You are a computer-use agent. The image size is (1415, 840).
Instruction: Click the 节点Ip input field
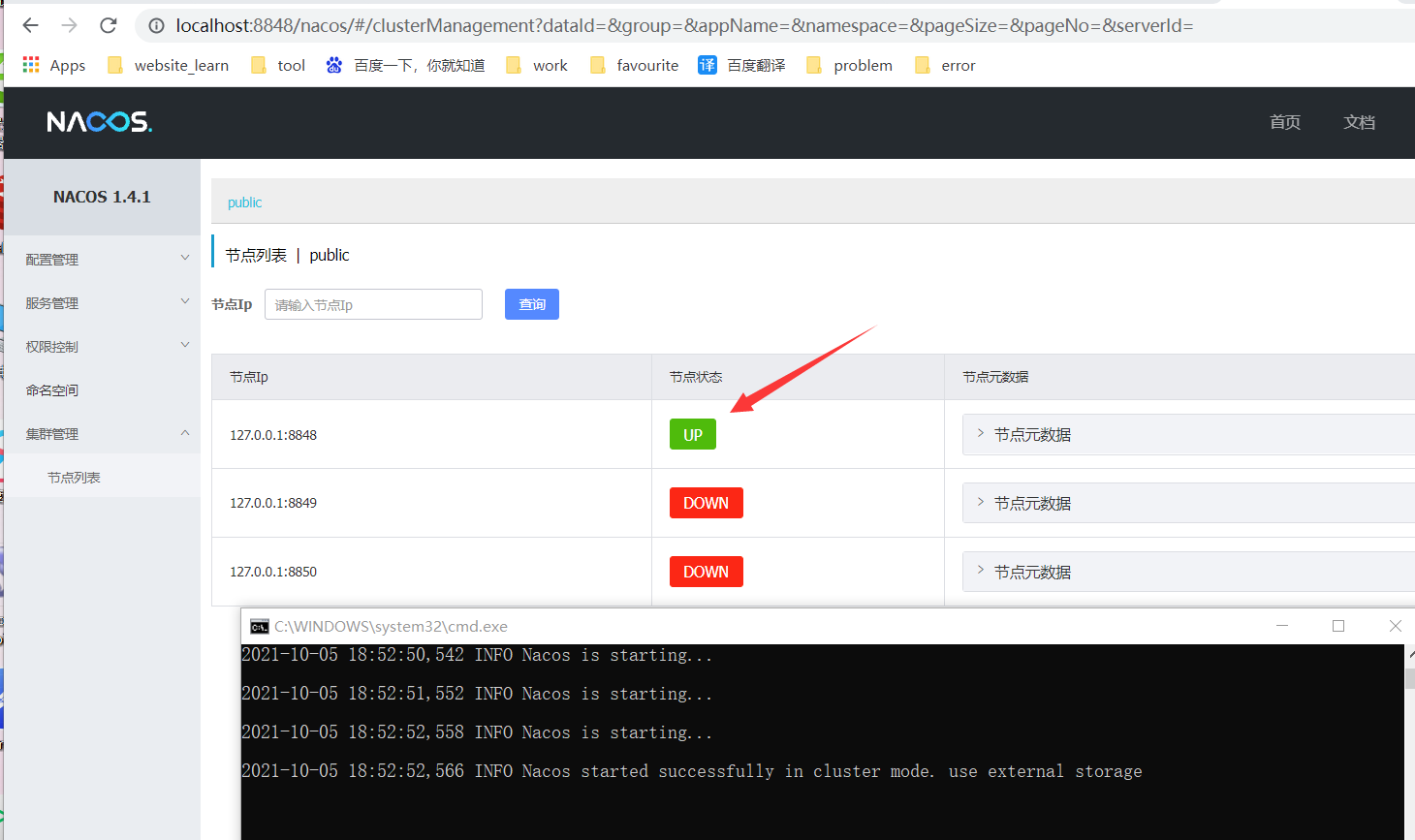click(373, 303)
